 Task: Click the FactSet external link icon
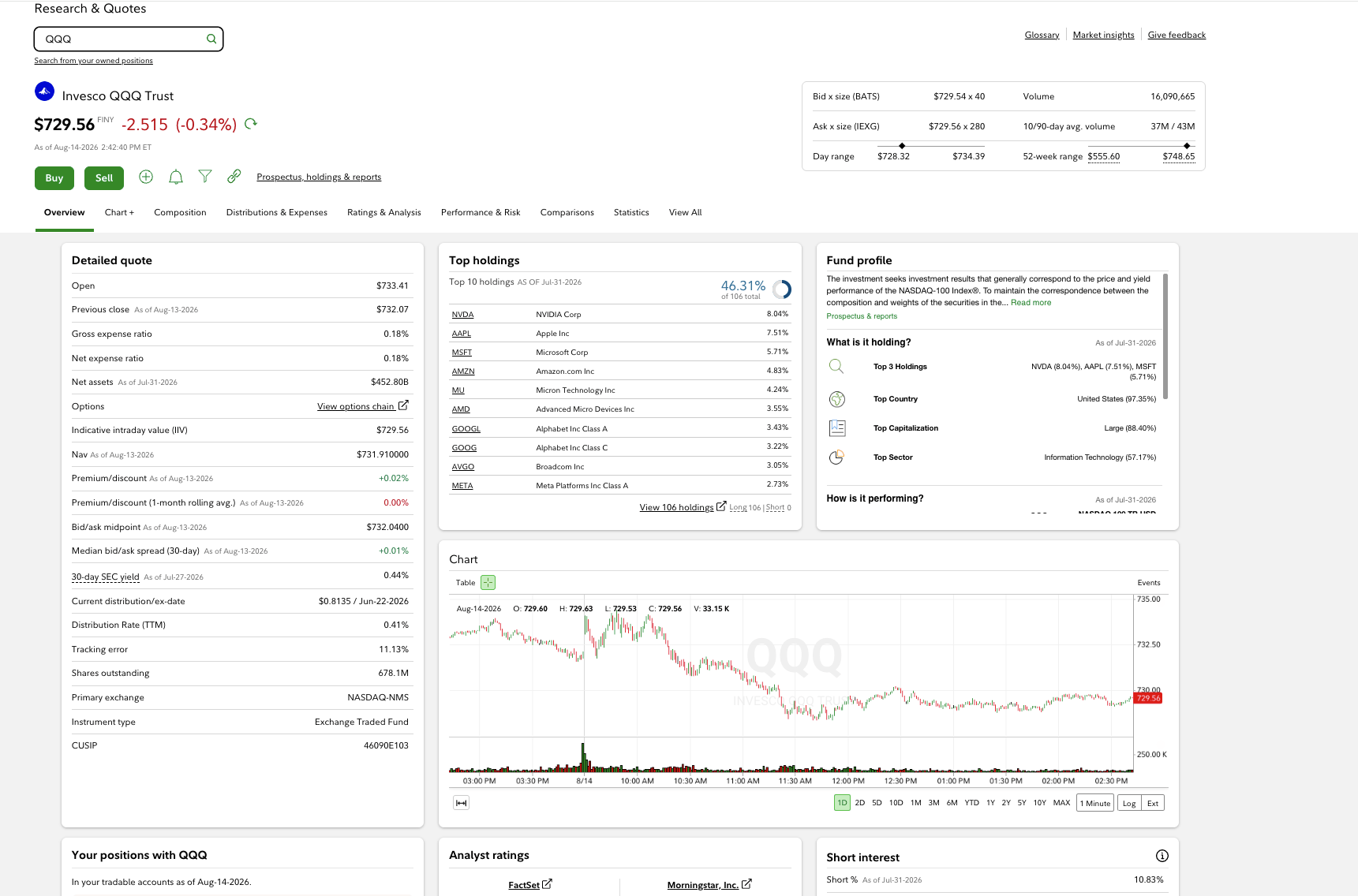548,884
